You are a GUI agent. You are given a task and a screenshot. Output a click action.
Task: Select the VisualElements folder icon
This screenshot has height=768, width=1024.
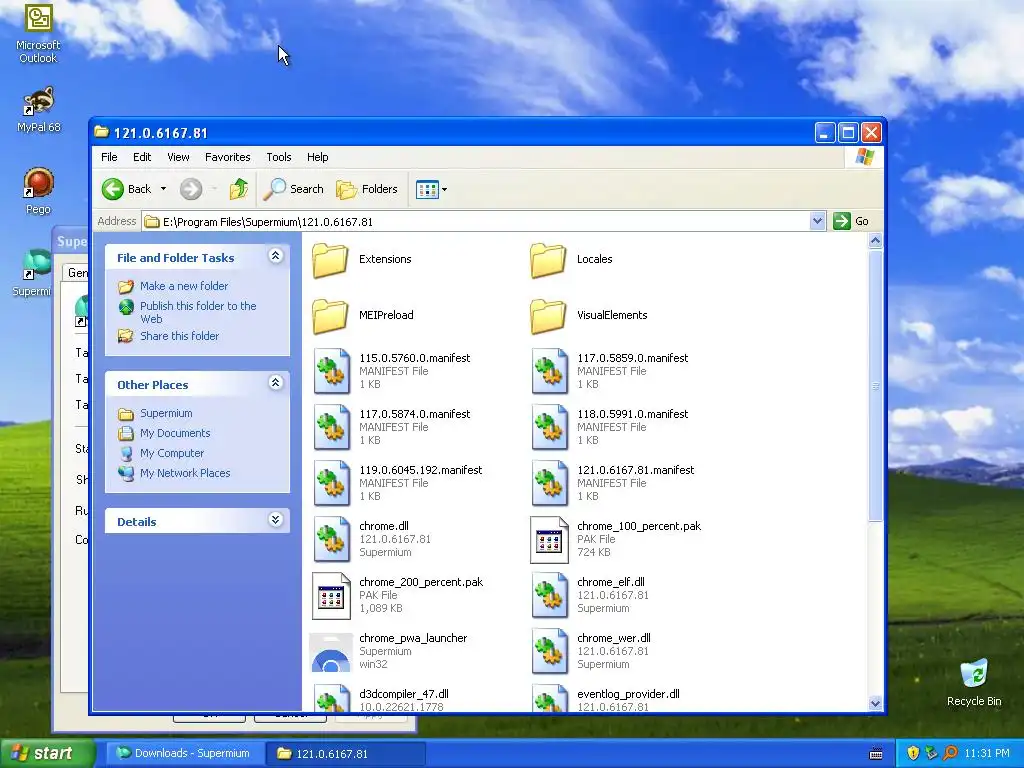click(x=548, y=316)
